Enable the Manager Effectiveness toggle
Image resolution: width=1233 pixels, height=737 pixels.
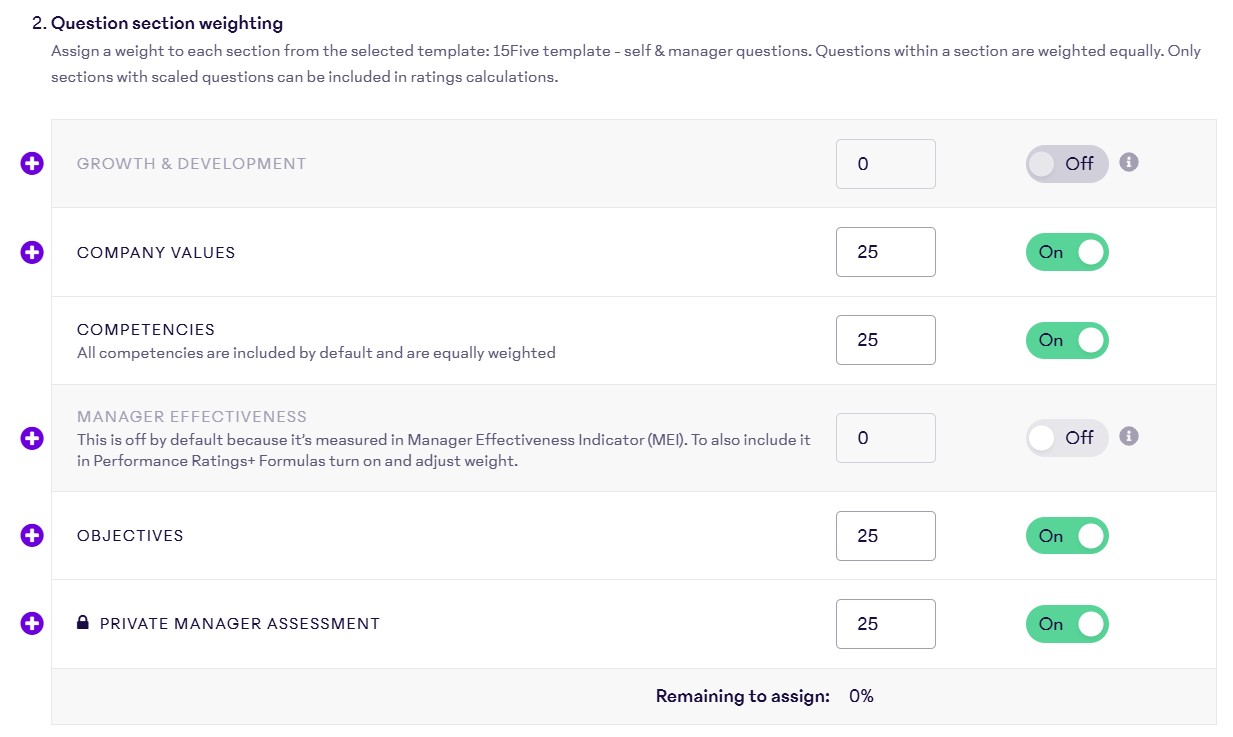tap(1067, 438)
